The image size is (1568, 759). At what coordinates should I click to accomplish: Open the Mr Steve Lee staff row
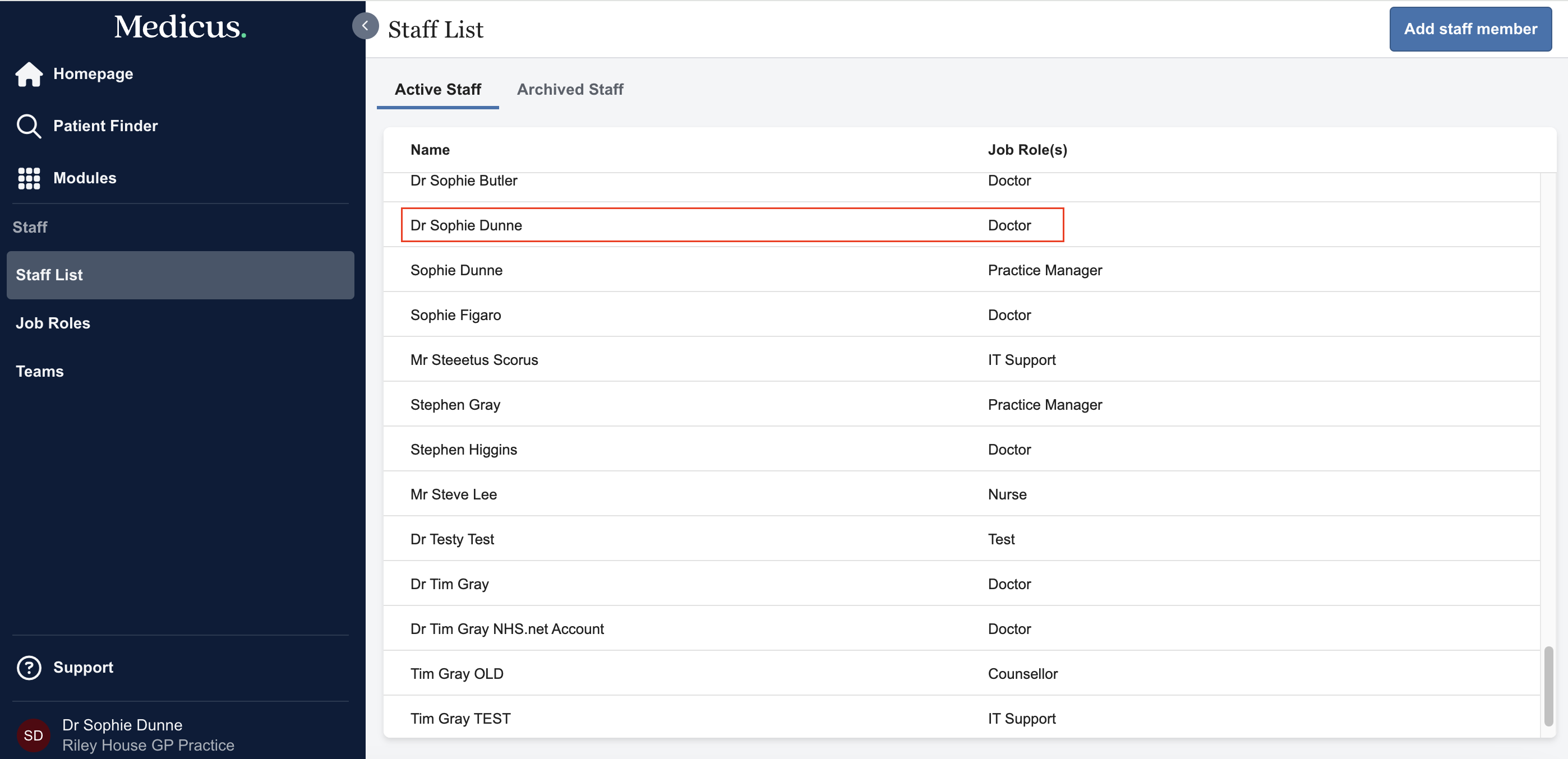click(454, 494)
